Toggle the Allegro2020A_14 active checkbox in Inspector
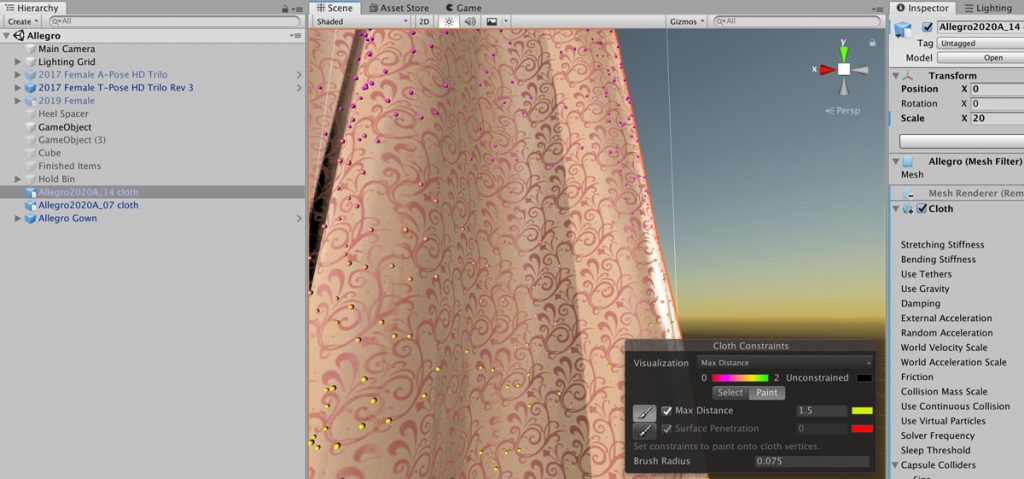The image size is (1024, 479). pos(927,27)
